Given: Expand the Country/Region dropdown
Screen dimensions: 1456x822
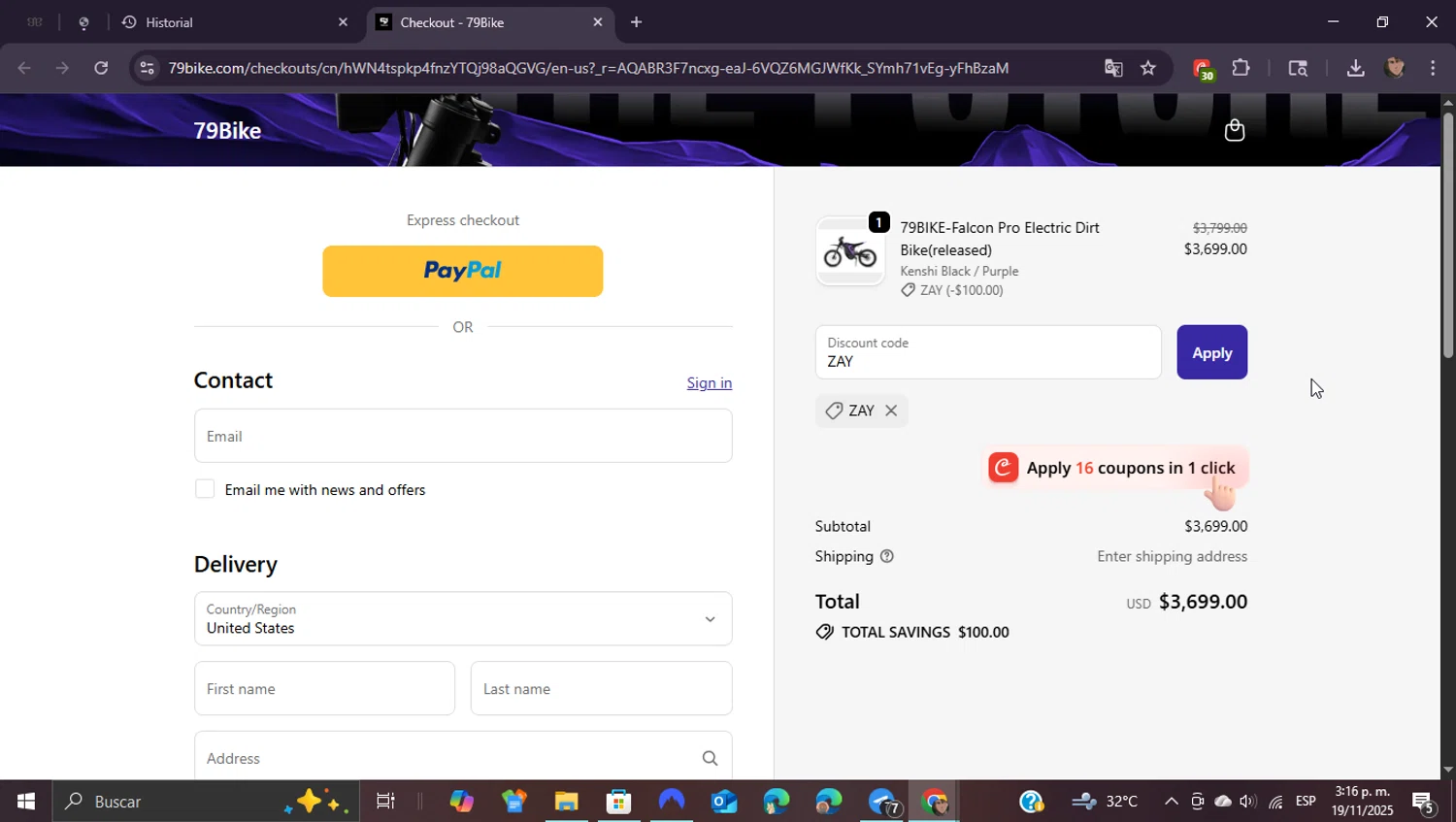Looking at the screenshot, I should pyautogui.click(x=463, y=618).
